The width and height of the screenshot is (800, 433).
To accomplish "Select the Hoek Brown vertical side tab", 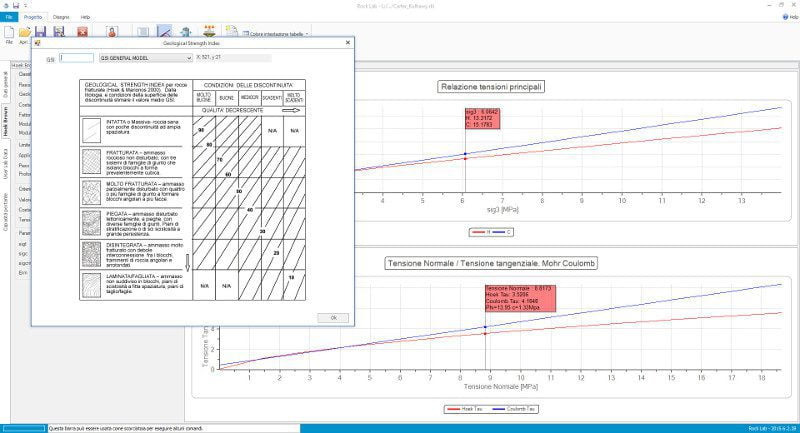I will coord(5,118).
